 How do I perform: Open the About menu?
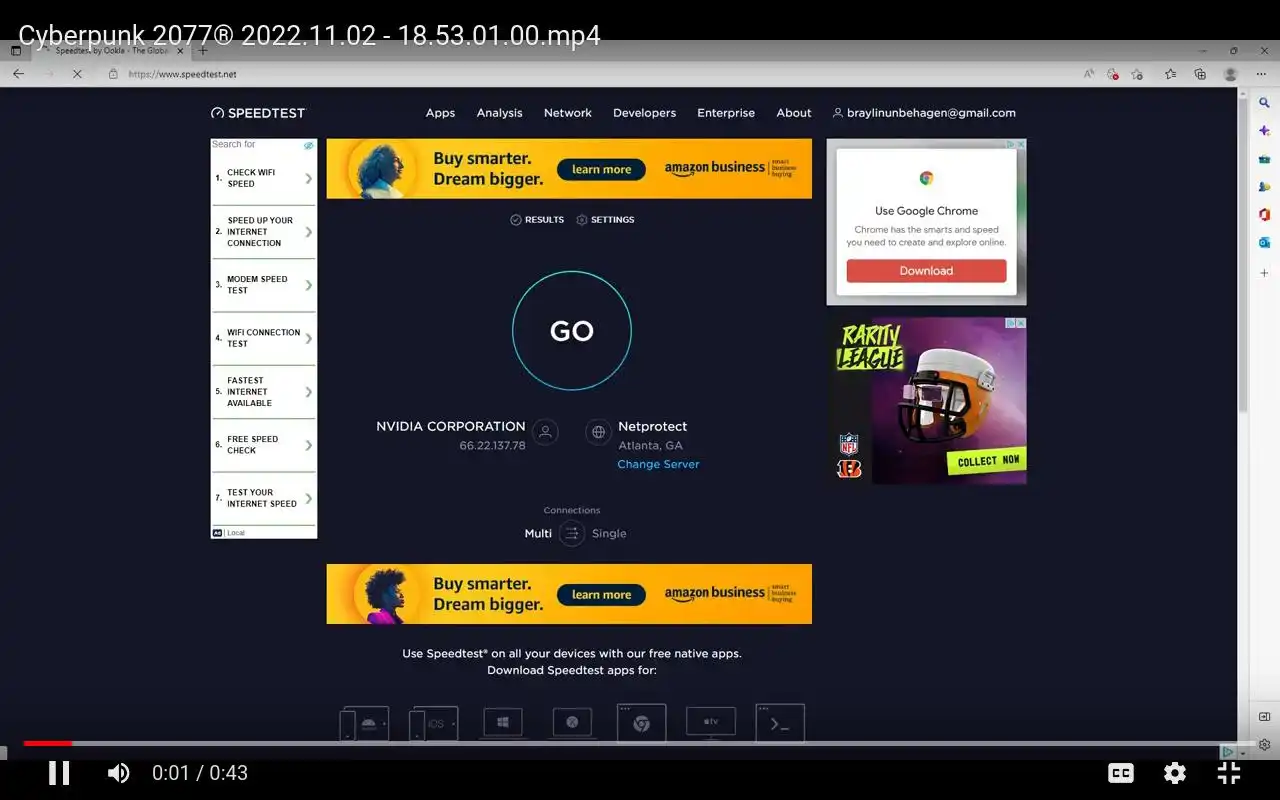point(794,113)
